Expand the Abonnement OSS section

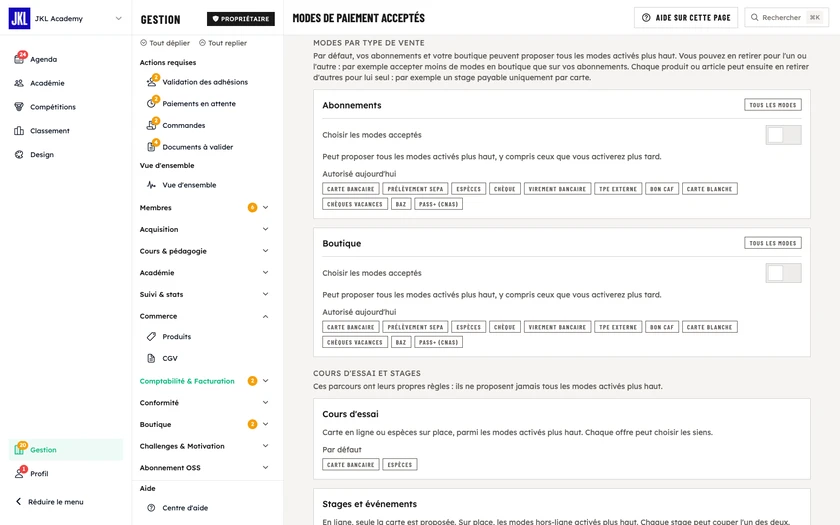(x=265, y=468)
